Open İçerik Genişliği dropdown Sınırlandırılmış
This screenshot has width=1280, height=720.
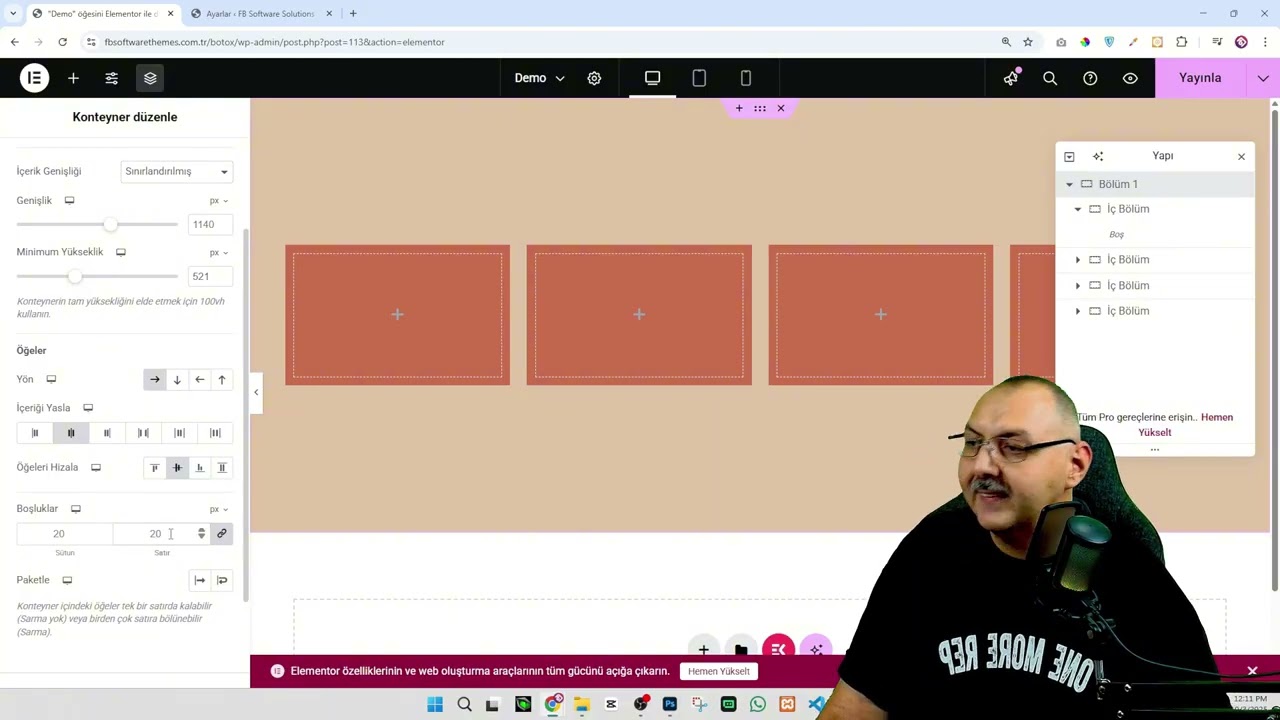[176, 171]
